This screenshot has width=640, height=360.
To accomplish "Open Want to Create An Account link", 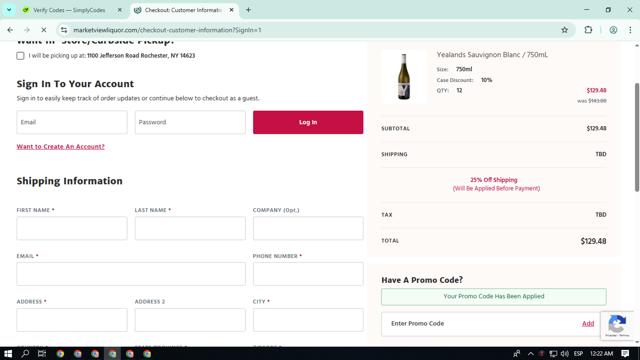I will point(60,147).
